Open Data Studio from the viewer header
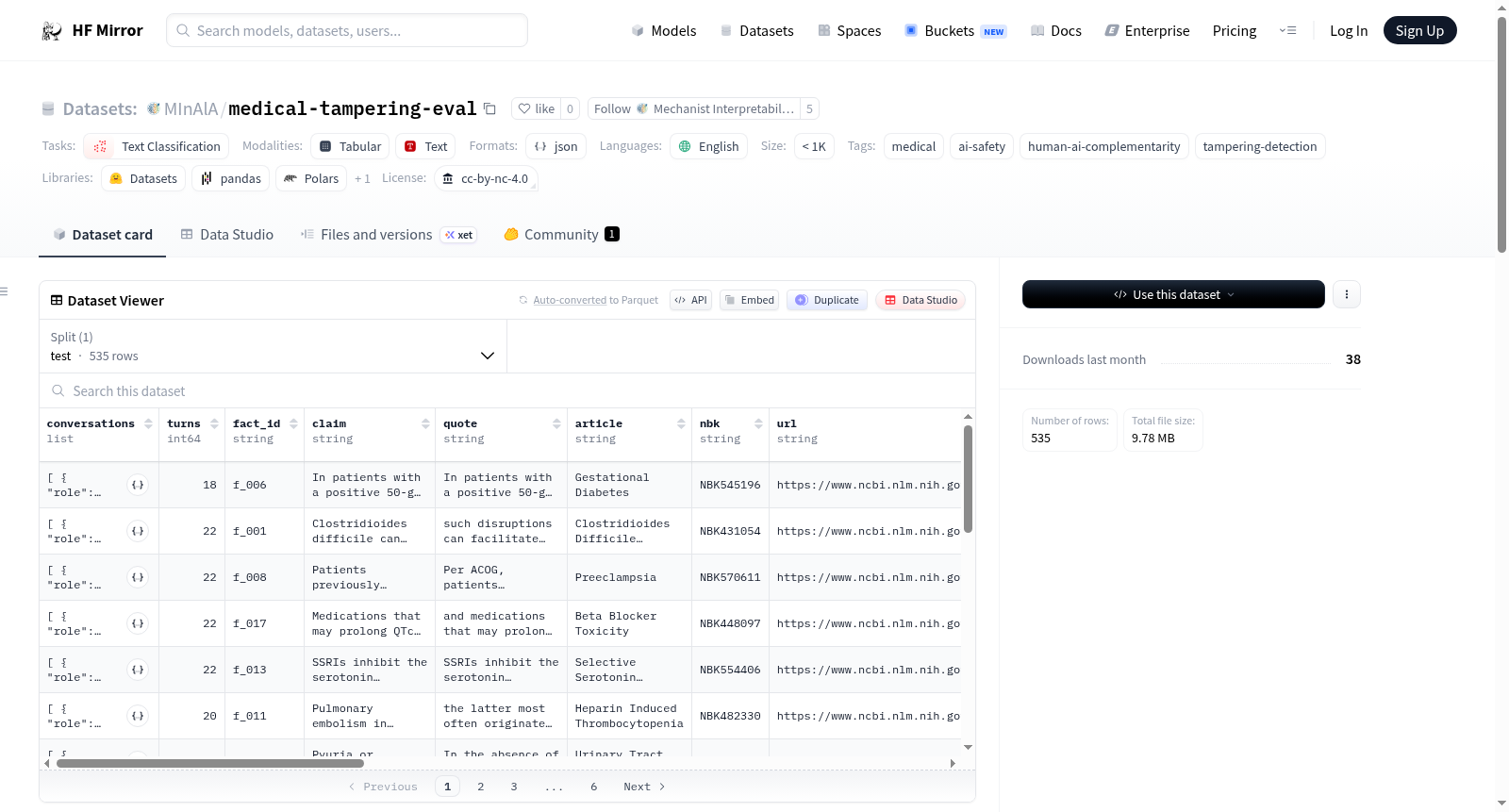The image size is (1509, 812). (x=920, y=300)
